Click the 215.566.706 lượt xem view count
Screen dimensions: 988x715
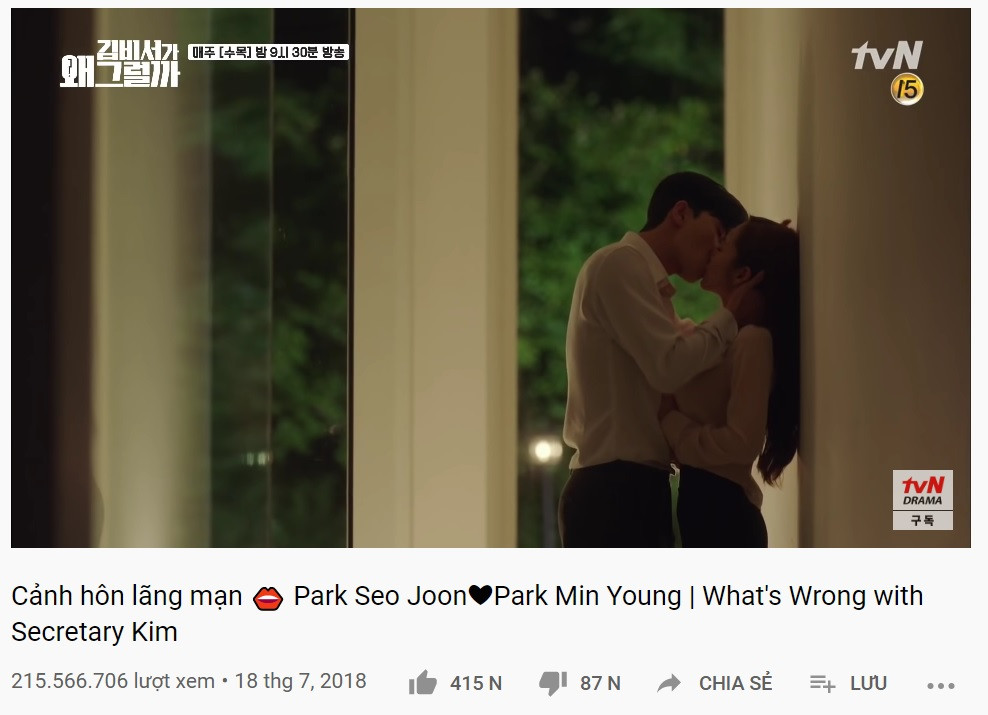[113, 681]
